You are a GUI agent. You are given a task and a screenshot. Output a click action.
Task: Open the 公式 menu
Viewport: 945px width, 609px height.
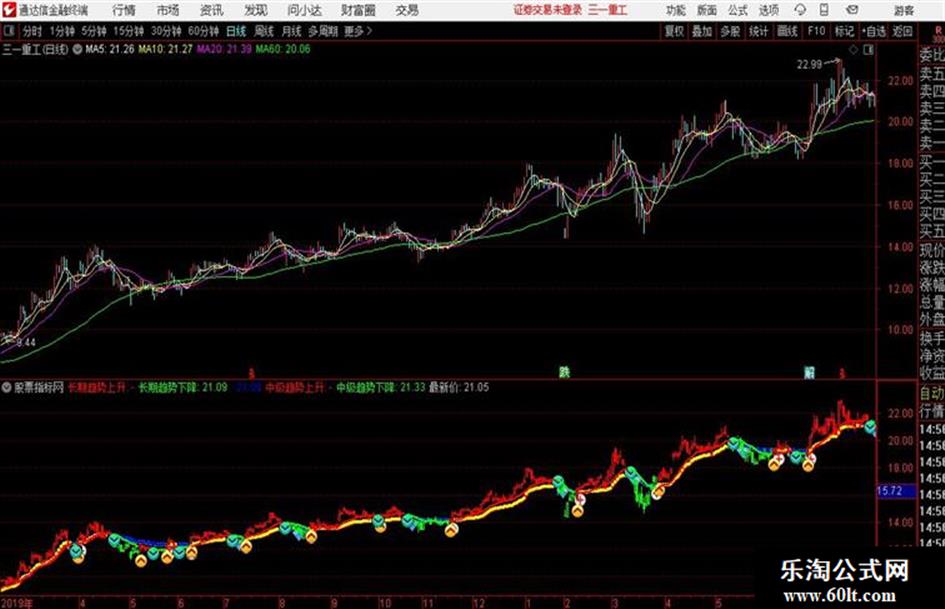(738, 10)
